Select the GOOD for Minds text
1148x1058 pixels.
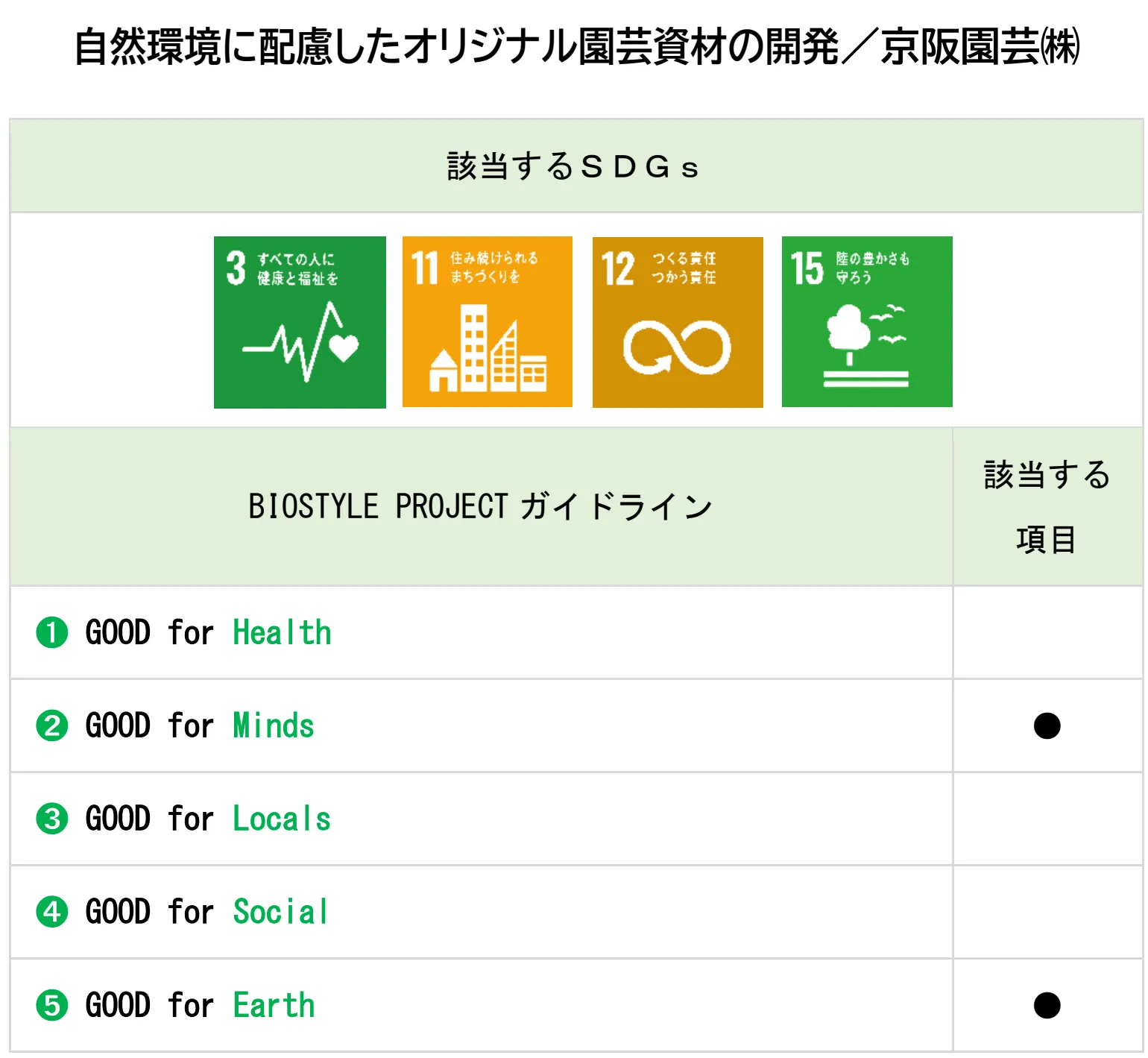[200, 726]
